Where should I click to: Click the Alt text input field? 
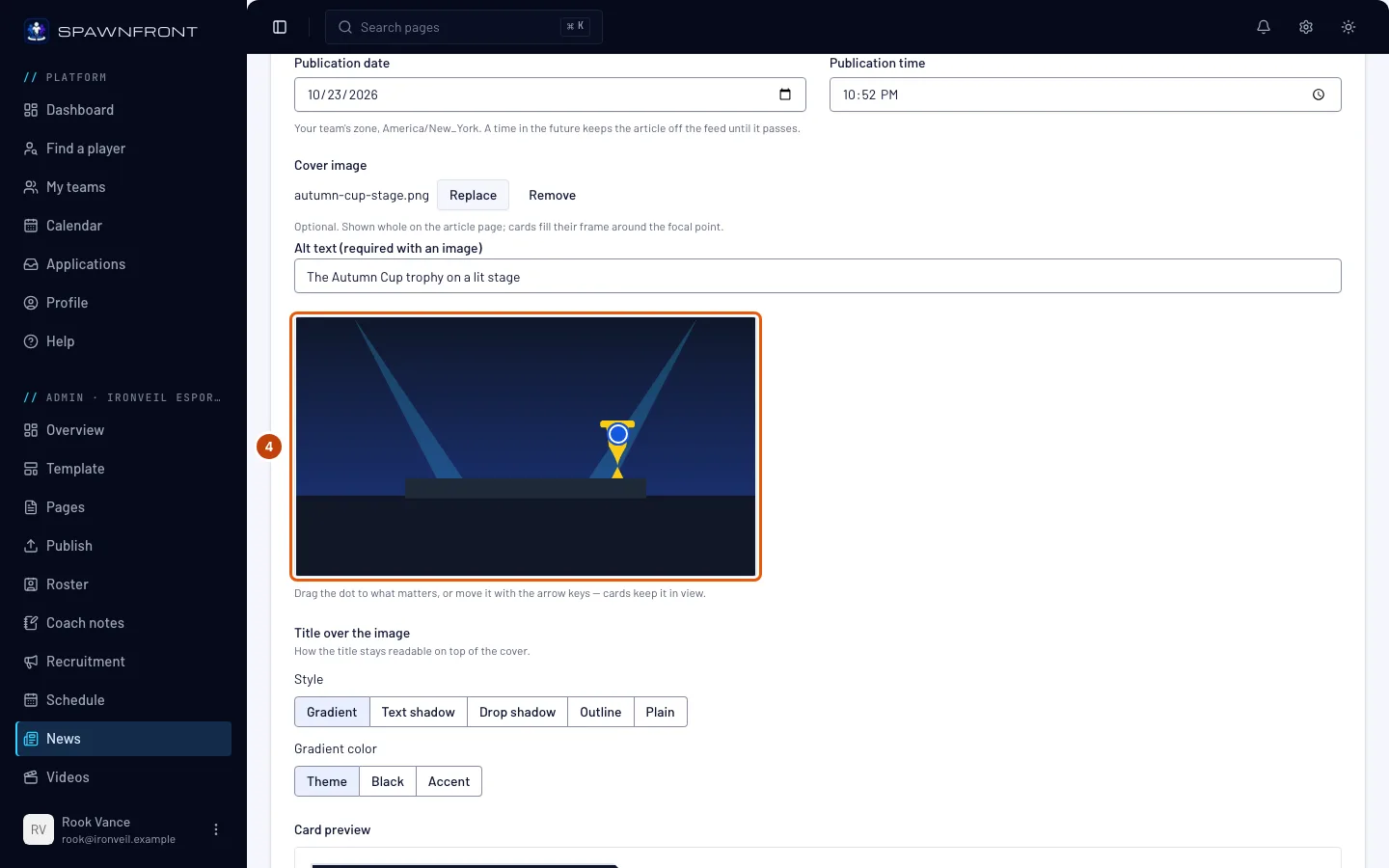[x=817, y=276]
